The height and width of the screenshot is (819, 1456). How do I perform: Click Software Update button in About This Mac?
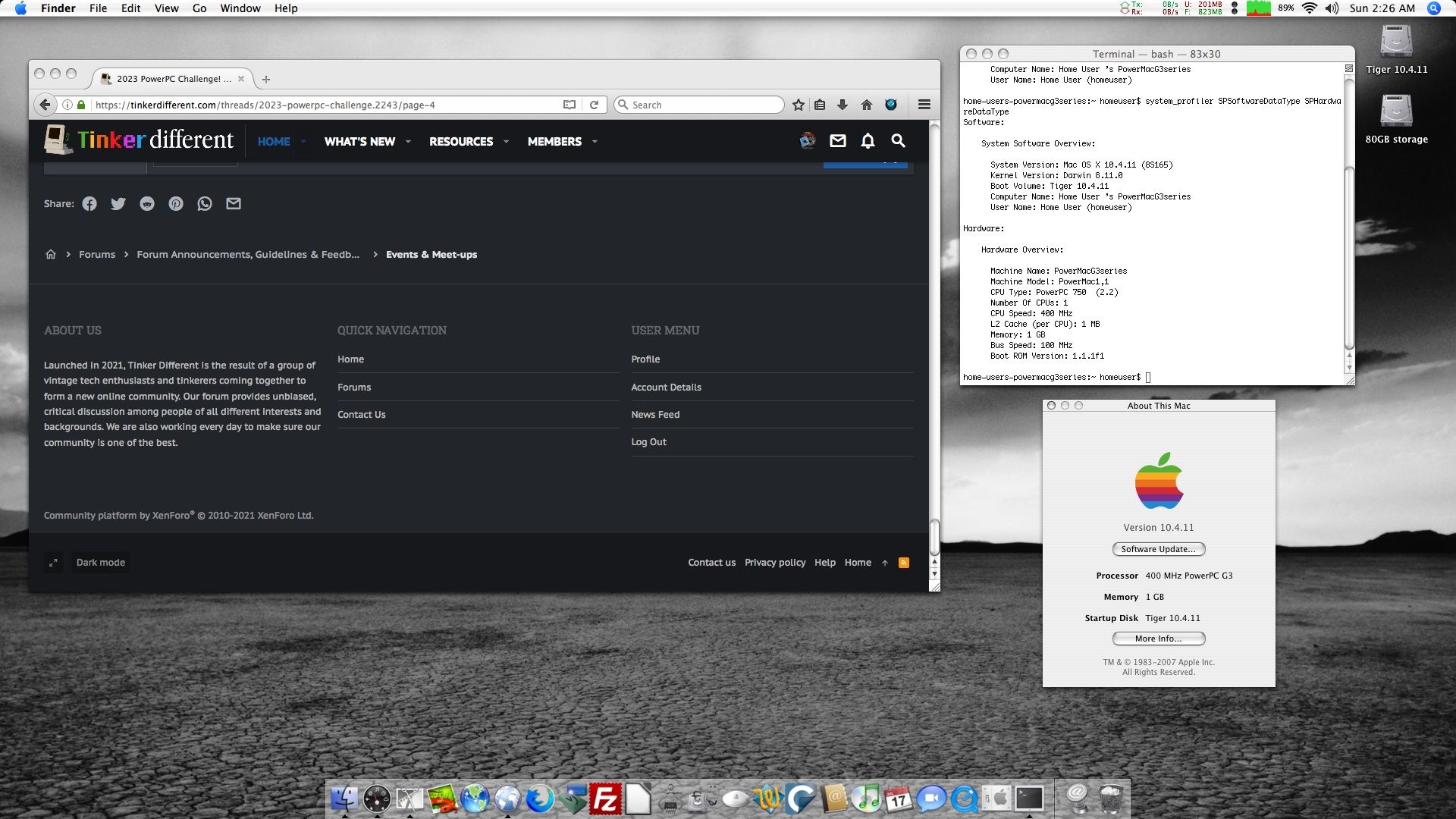click(1158, 549)
